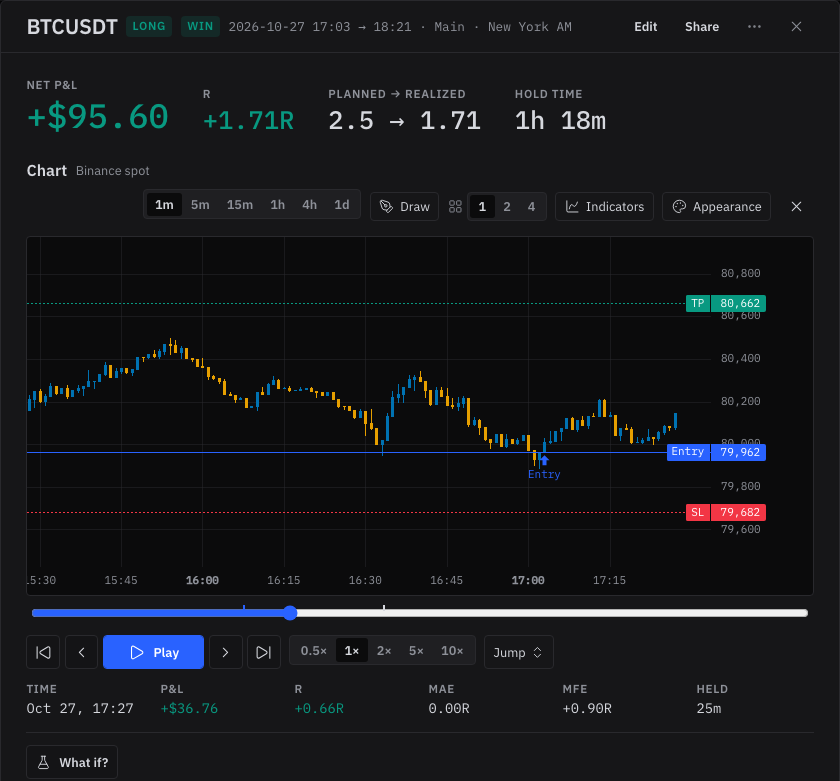Click the Share button
This screenshot has height=781, width=840.
point(702,27)
